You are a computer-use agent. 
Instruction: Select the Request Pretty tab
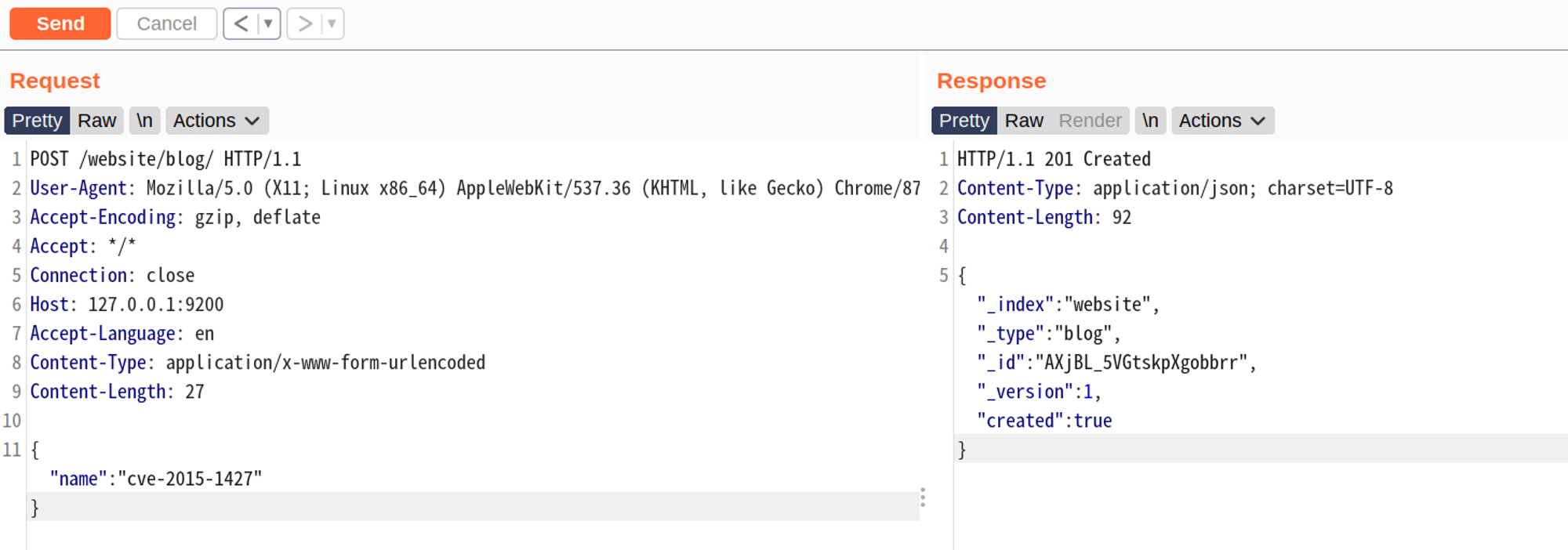point(37,121)
